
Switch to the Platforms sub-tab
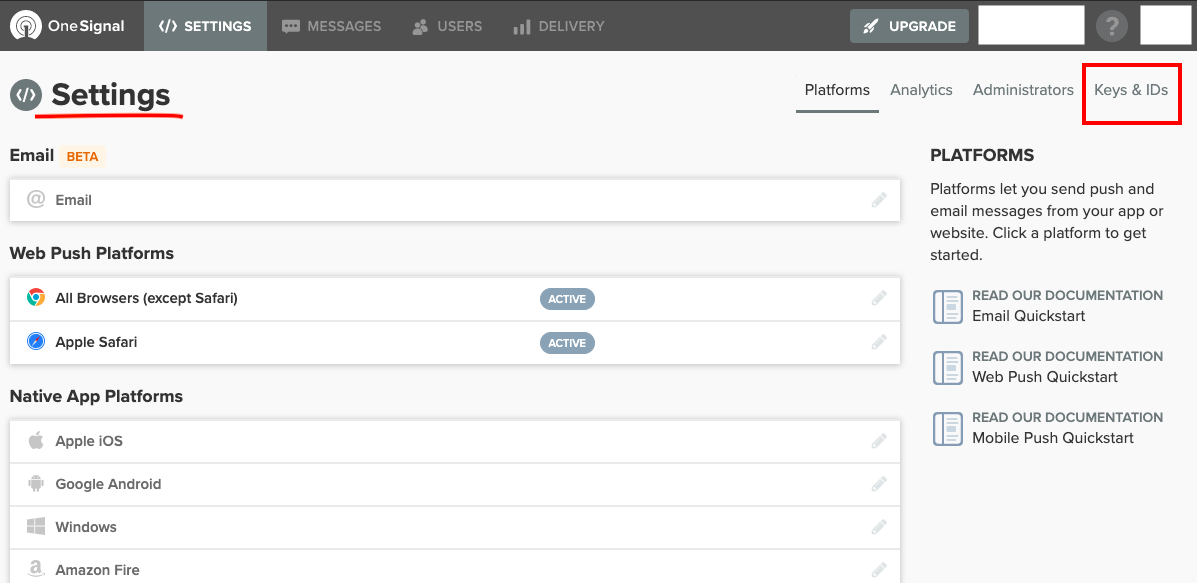pyautogui.click(x=837, y=90)
